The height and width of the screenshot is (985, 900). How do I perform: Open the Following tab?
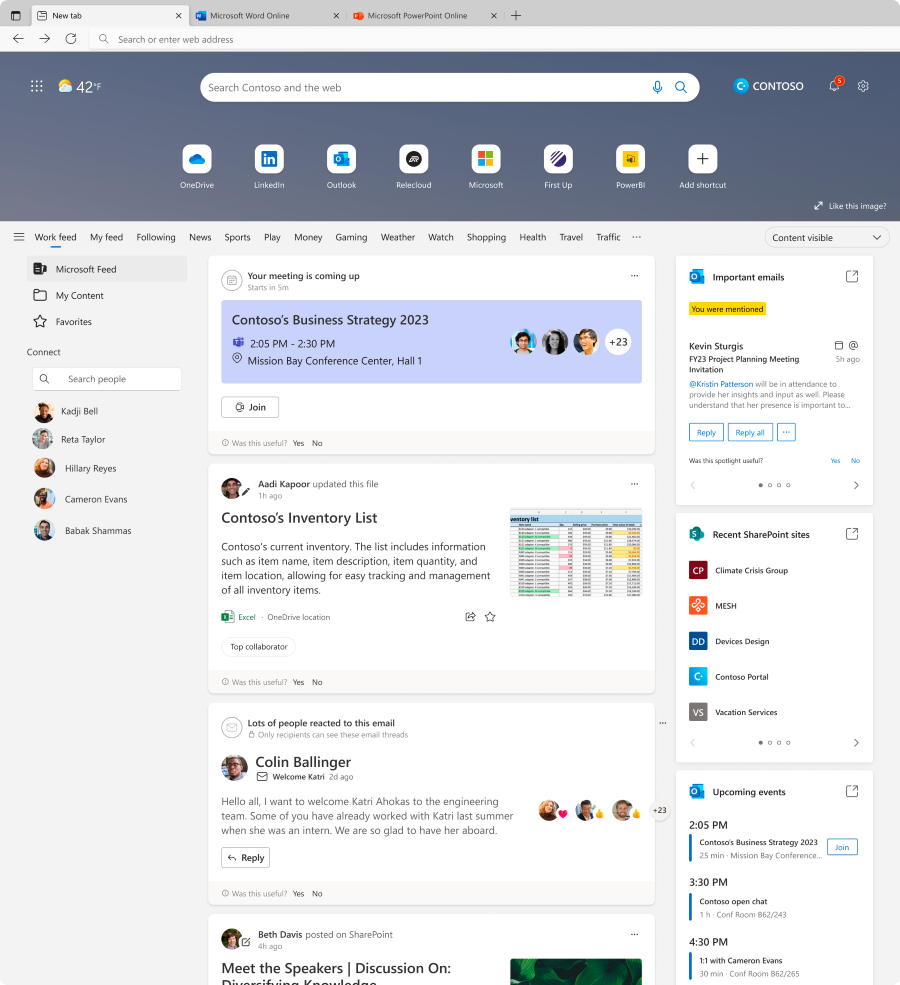point(156,237)
